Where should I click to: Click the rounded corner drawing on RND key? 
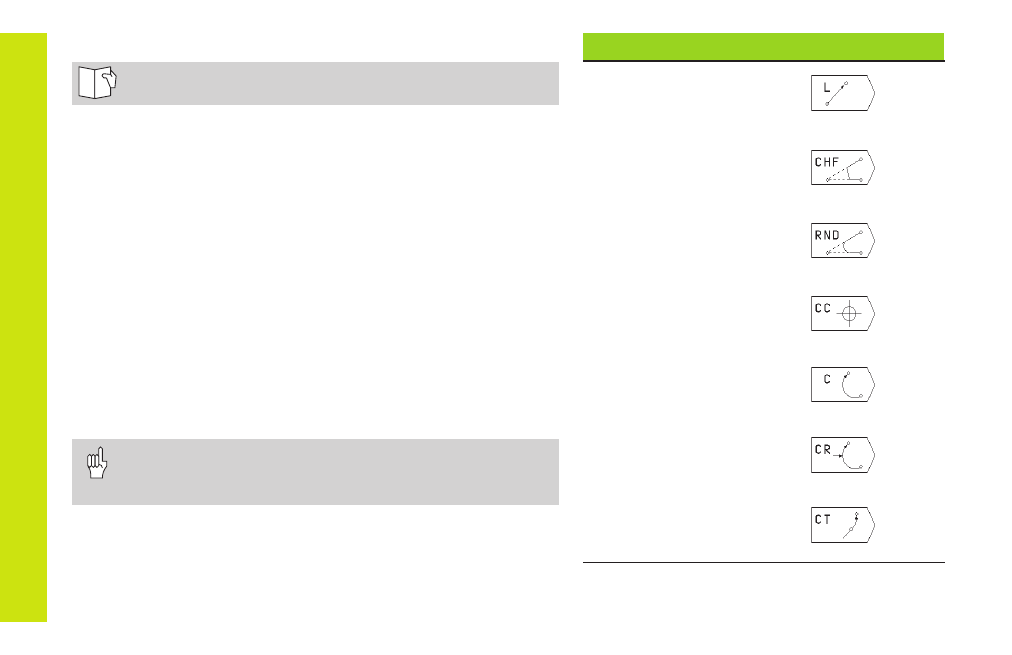click(x=845, y=243)
